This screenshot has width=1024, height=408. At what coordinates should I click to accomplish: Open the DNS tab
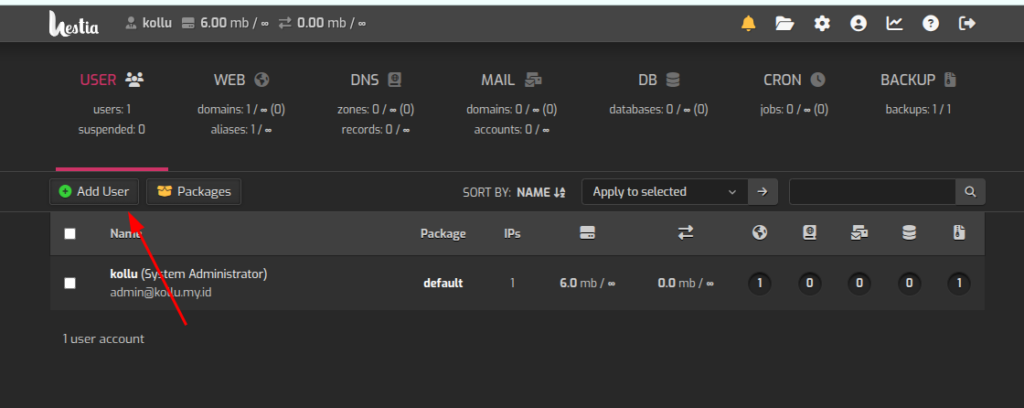pyautogui.click(x=376, y=80)
